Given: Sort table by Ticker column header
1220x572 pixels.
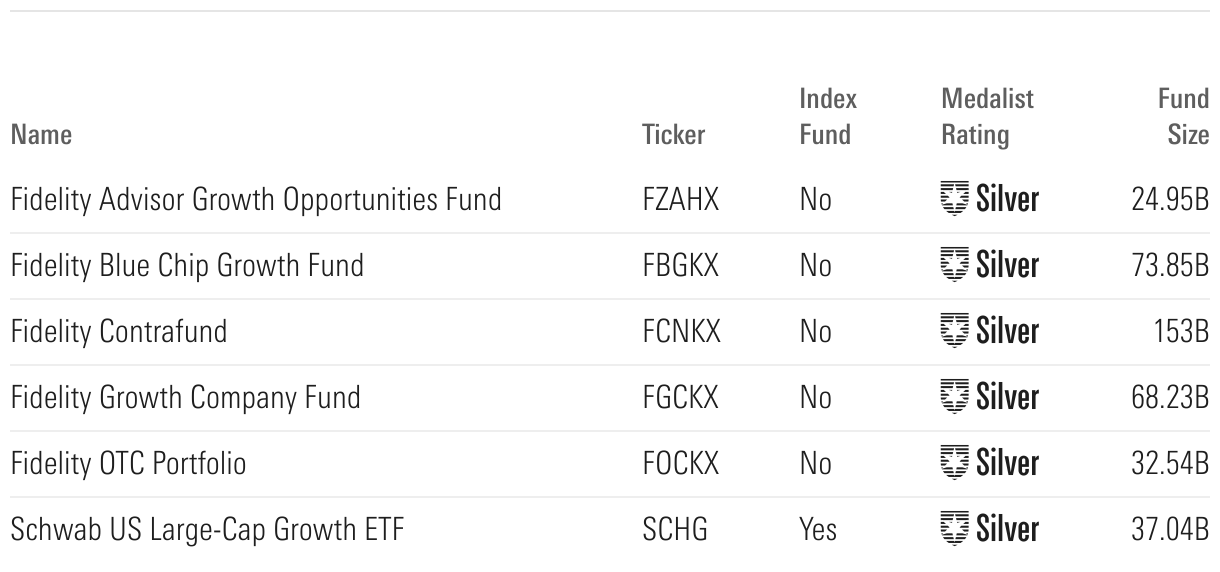Looking at the screenshot, I should tap(674, 135).
